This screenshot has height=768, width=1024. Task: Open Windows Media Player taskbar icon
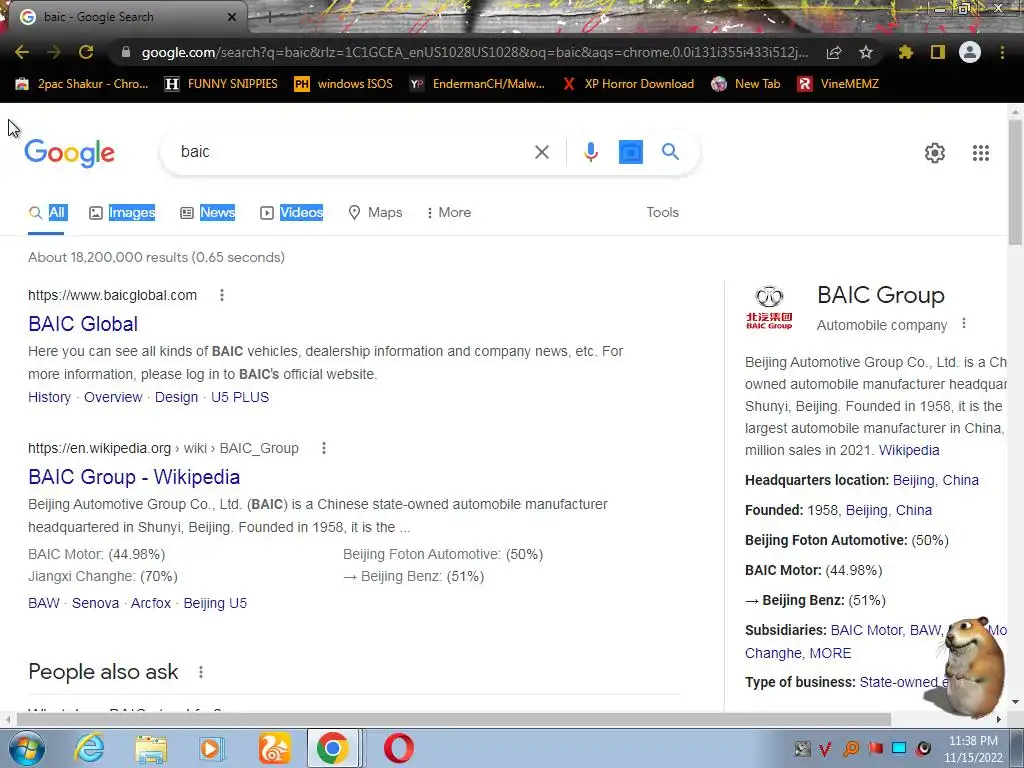coord(212,748)
